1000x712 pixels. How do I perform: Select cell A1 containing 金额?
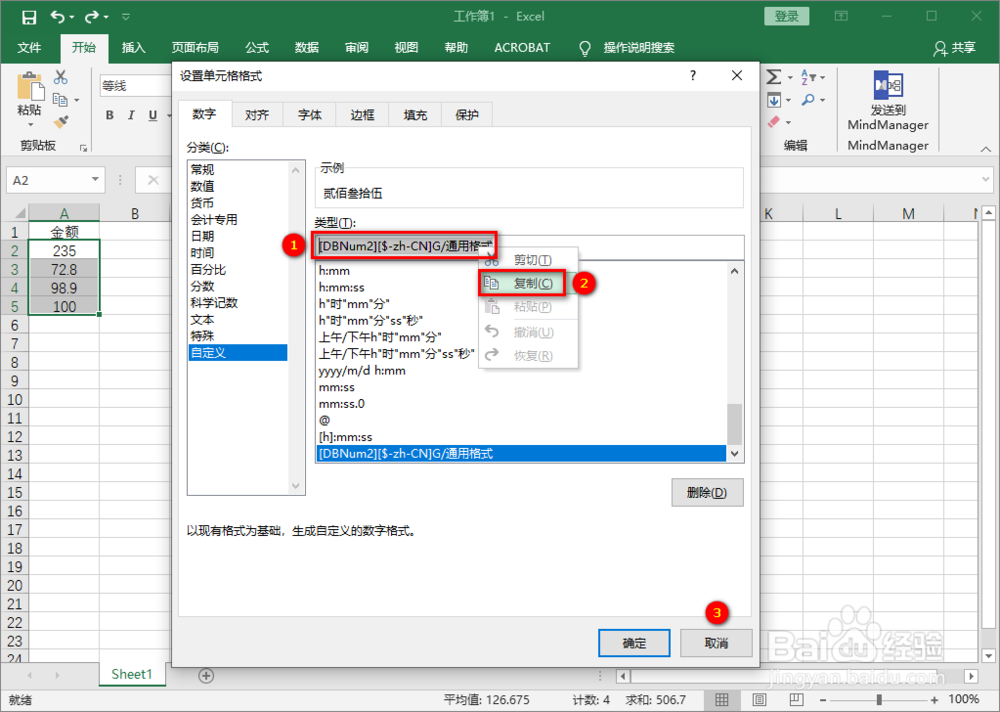[64, 231]
